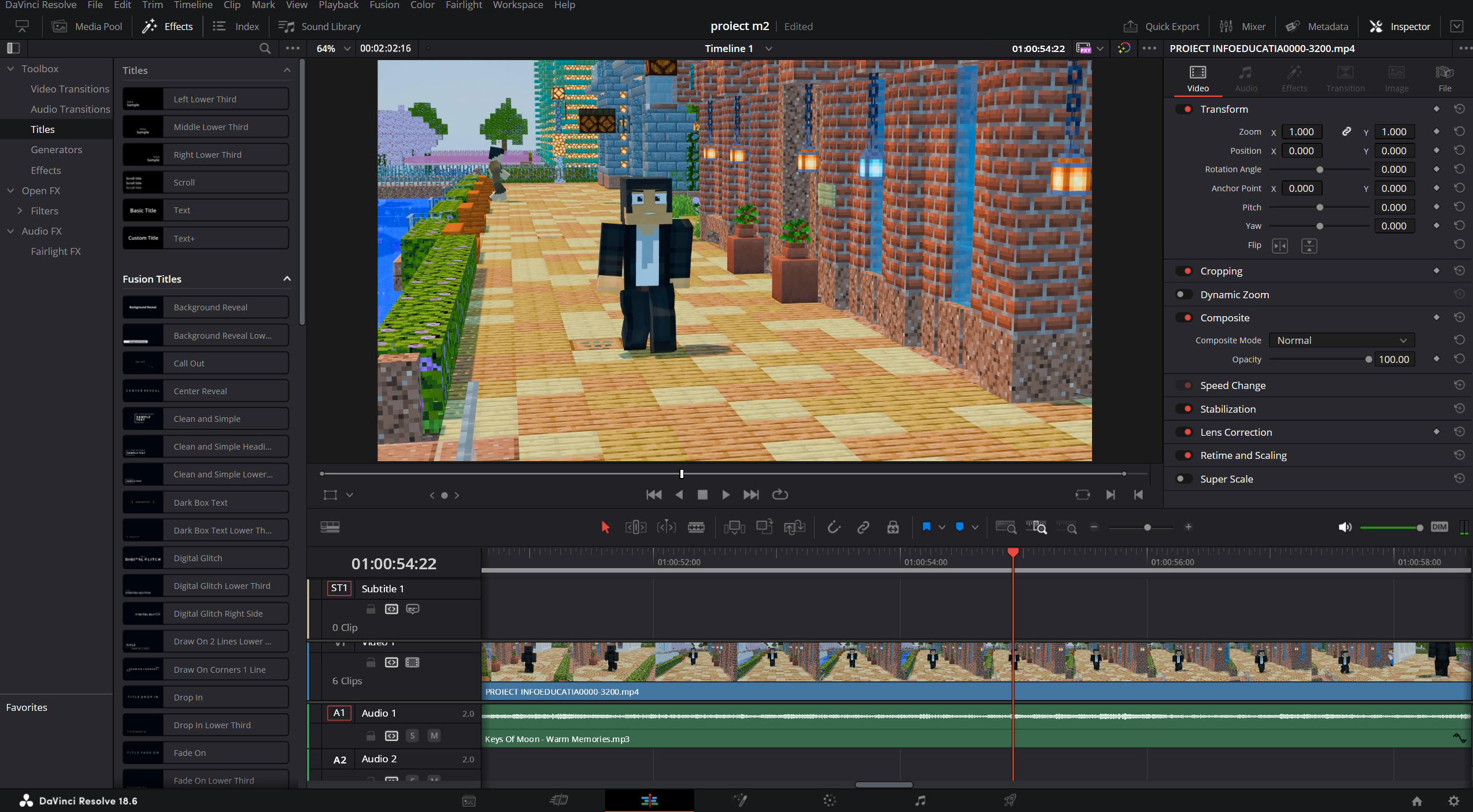Mute Audio 1 track with M button
The height and width of the screenshot is (812, 1473).
pos(434,736)
